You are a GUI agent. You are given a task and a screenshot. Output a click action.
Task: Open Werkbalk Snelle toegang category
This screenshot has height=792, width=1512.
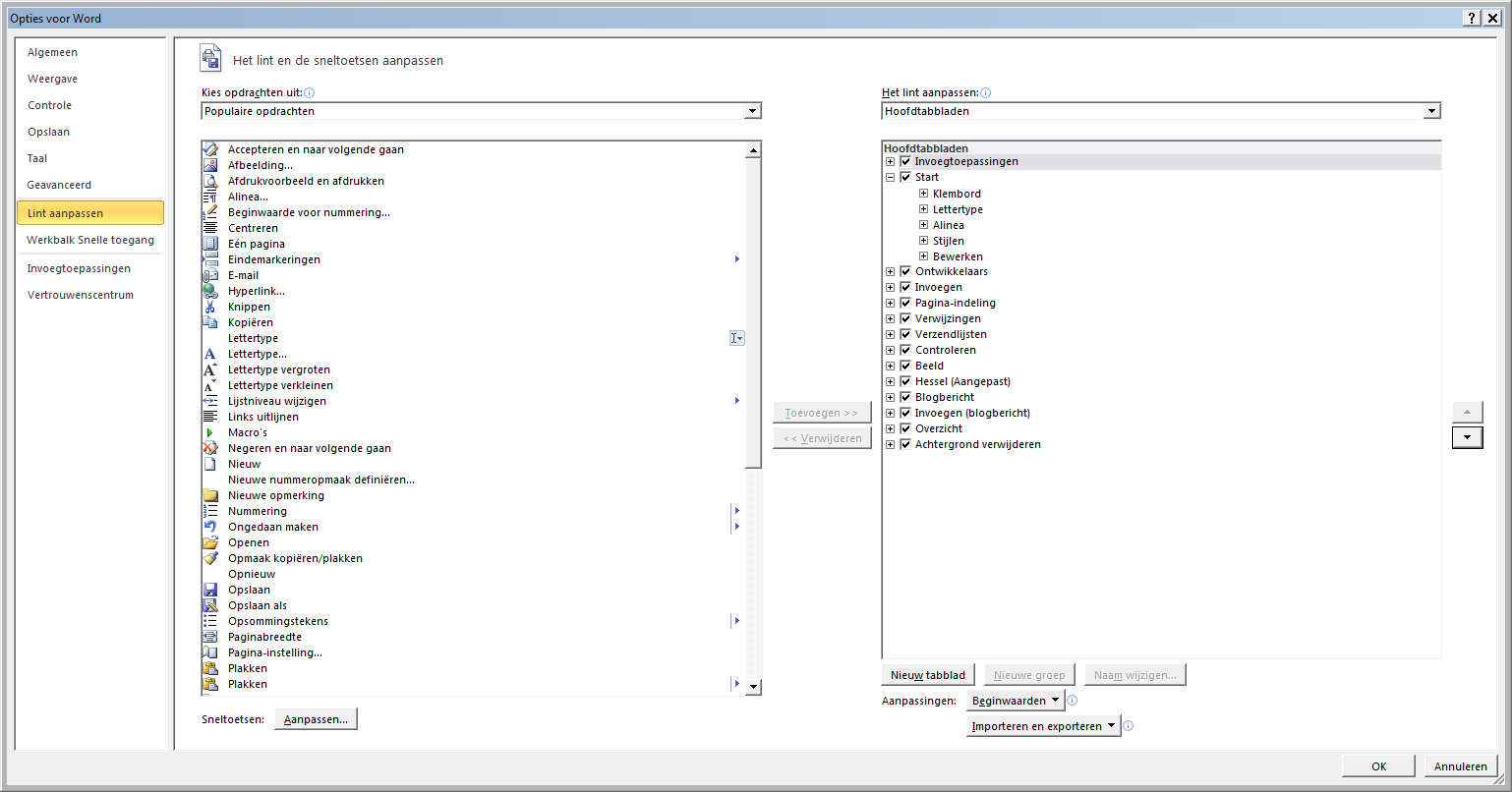point(90,240)
